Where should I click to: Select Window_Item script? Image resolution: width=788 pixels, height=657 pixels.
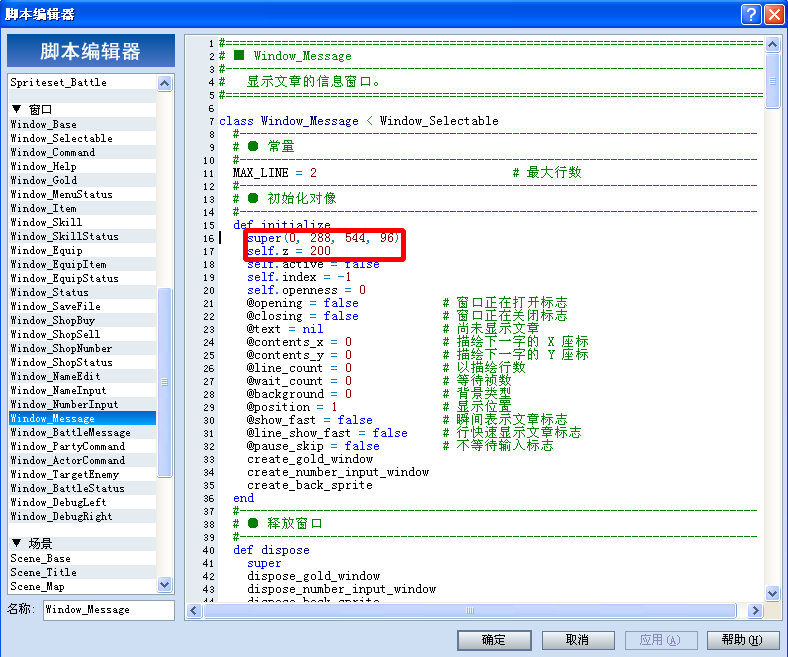[83, 209]
